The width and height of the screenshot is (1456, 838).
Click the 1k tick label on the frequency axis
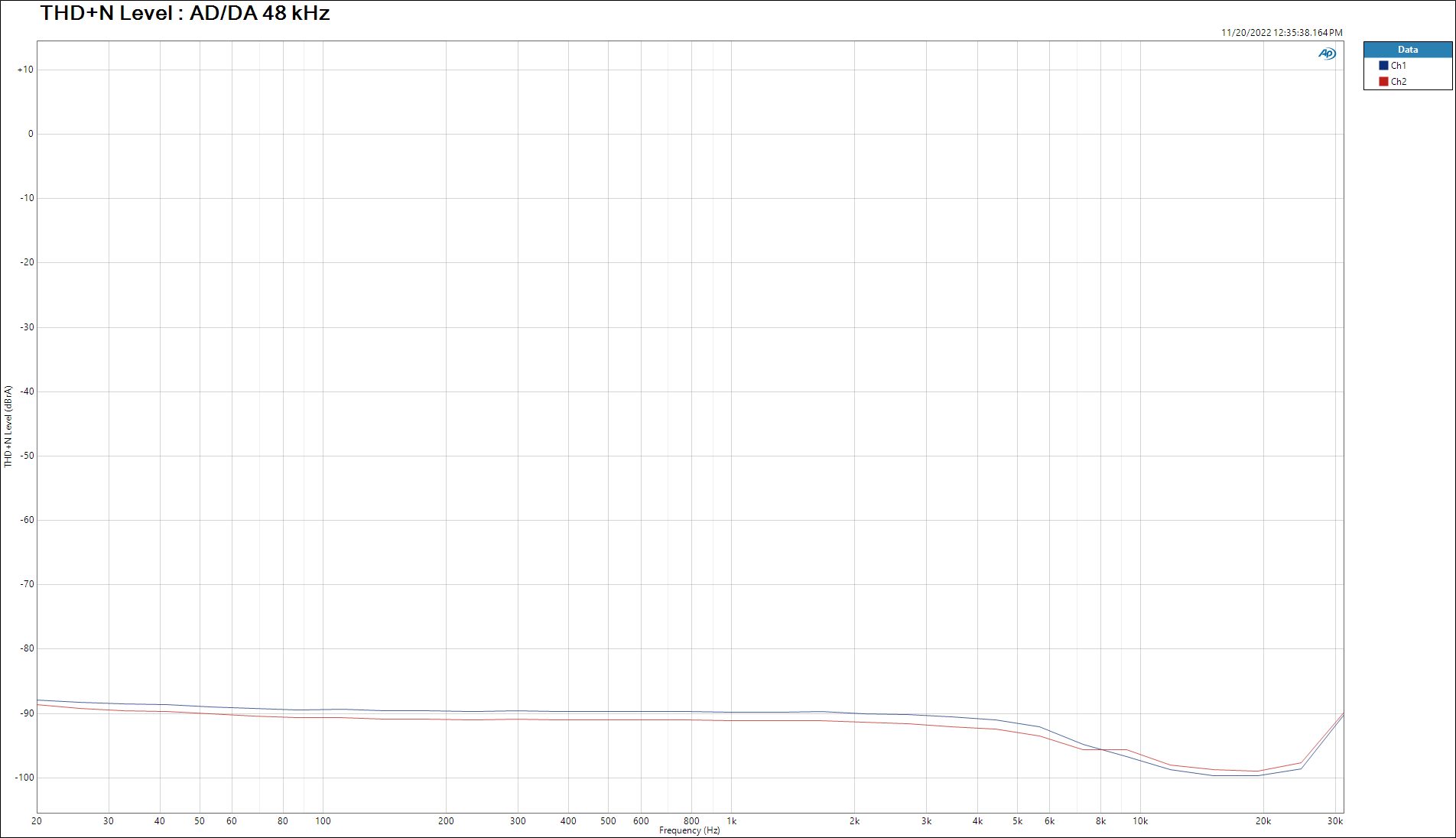tap(731, 821)
